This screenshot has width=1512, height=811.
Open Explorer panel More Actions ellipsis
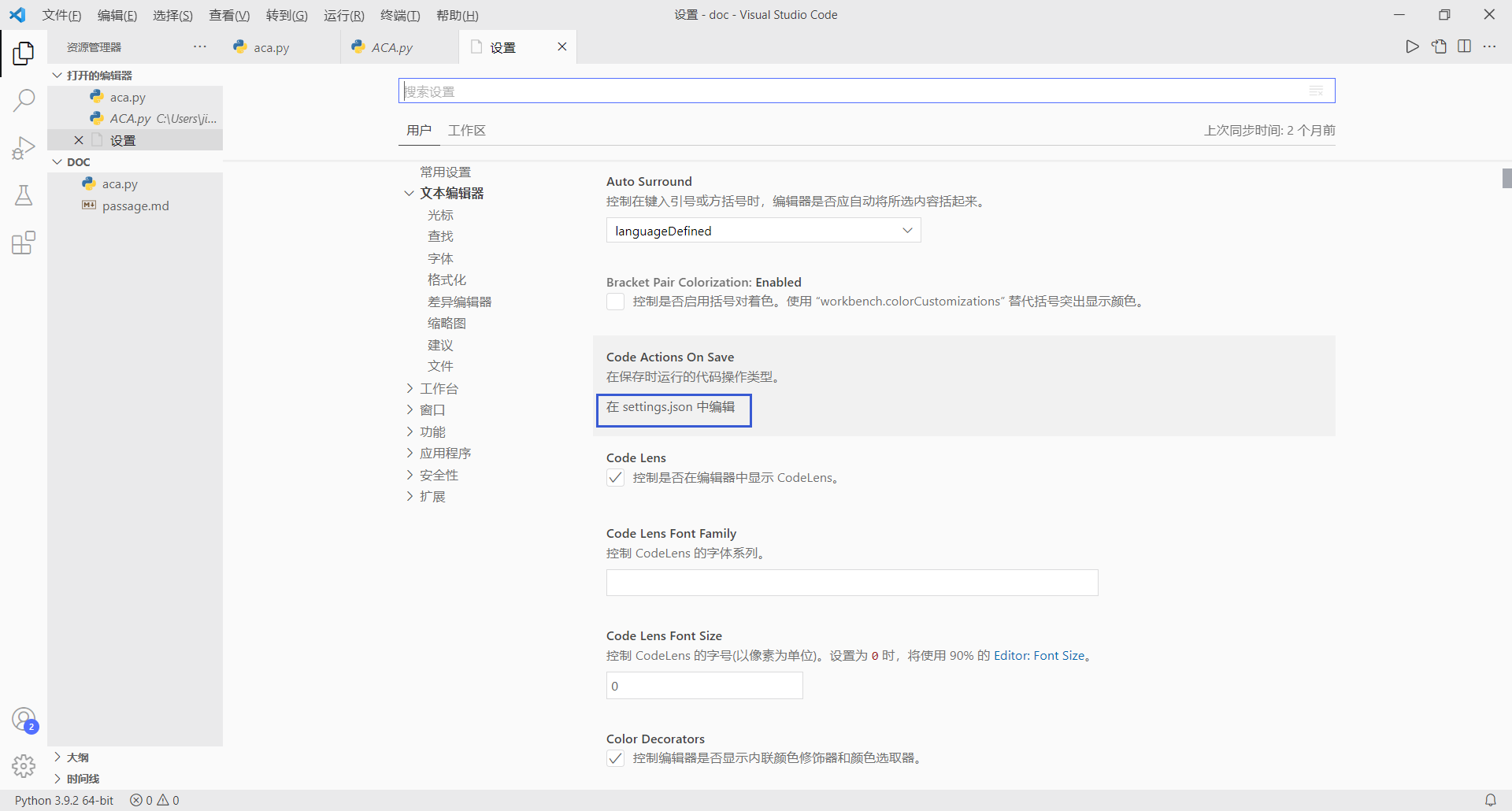pos(200,46)
